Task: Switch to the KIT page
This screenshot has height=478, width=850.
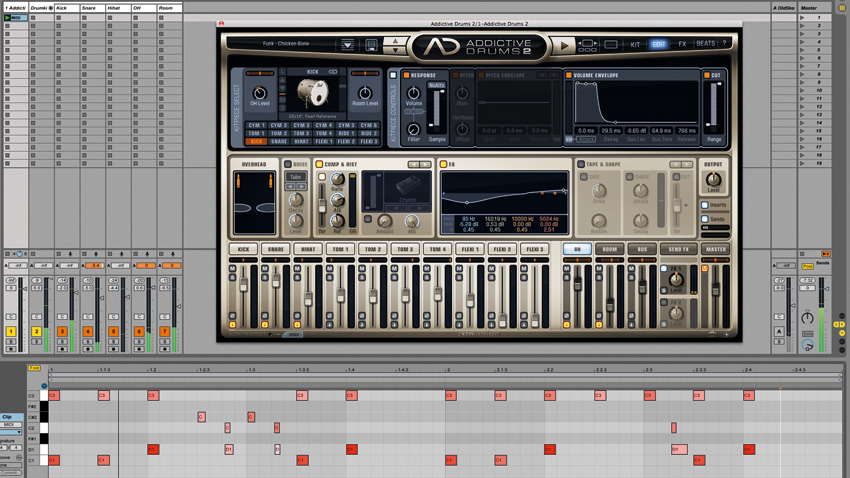Action: (x=635, y=44)
